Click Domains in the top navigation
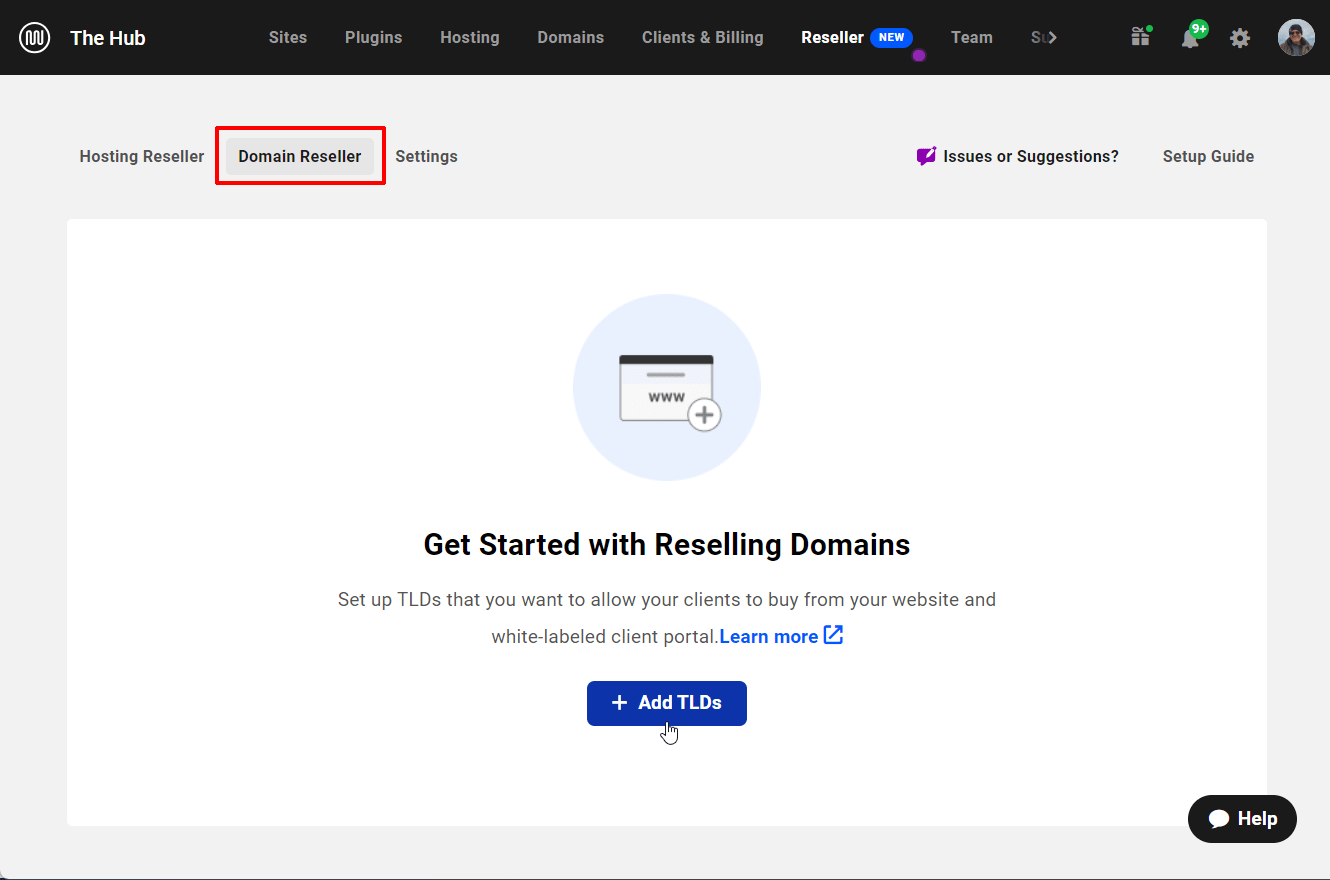Viewport: 1330px width, 880px height. click(570, 37)
